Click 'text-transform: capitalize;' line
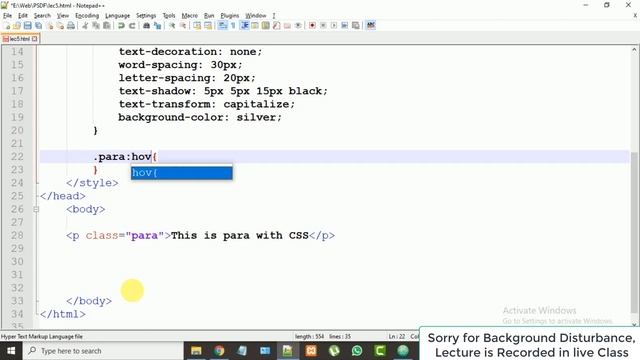This screenshot has width=640, height=360. coord(207,104)
